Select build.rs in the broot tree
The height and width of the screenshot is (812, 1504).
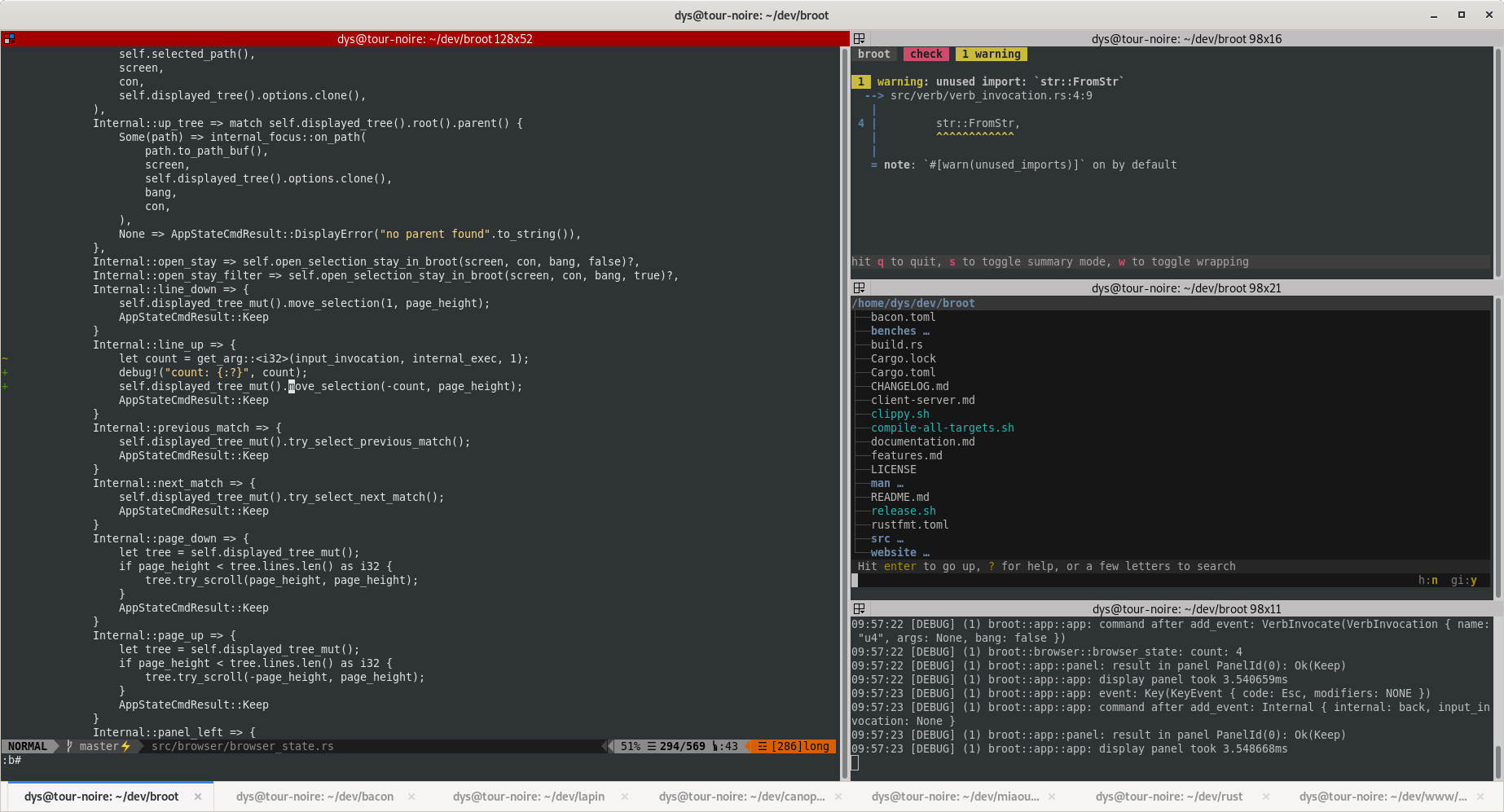click(897, 345)
